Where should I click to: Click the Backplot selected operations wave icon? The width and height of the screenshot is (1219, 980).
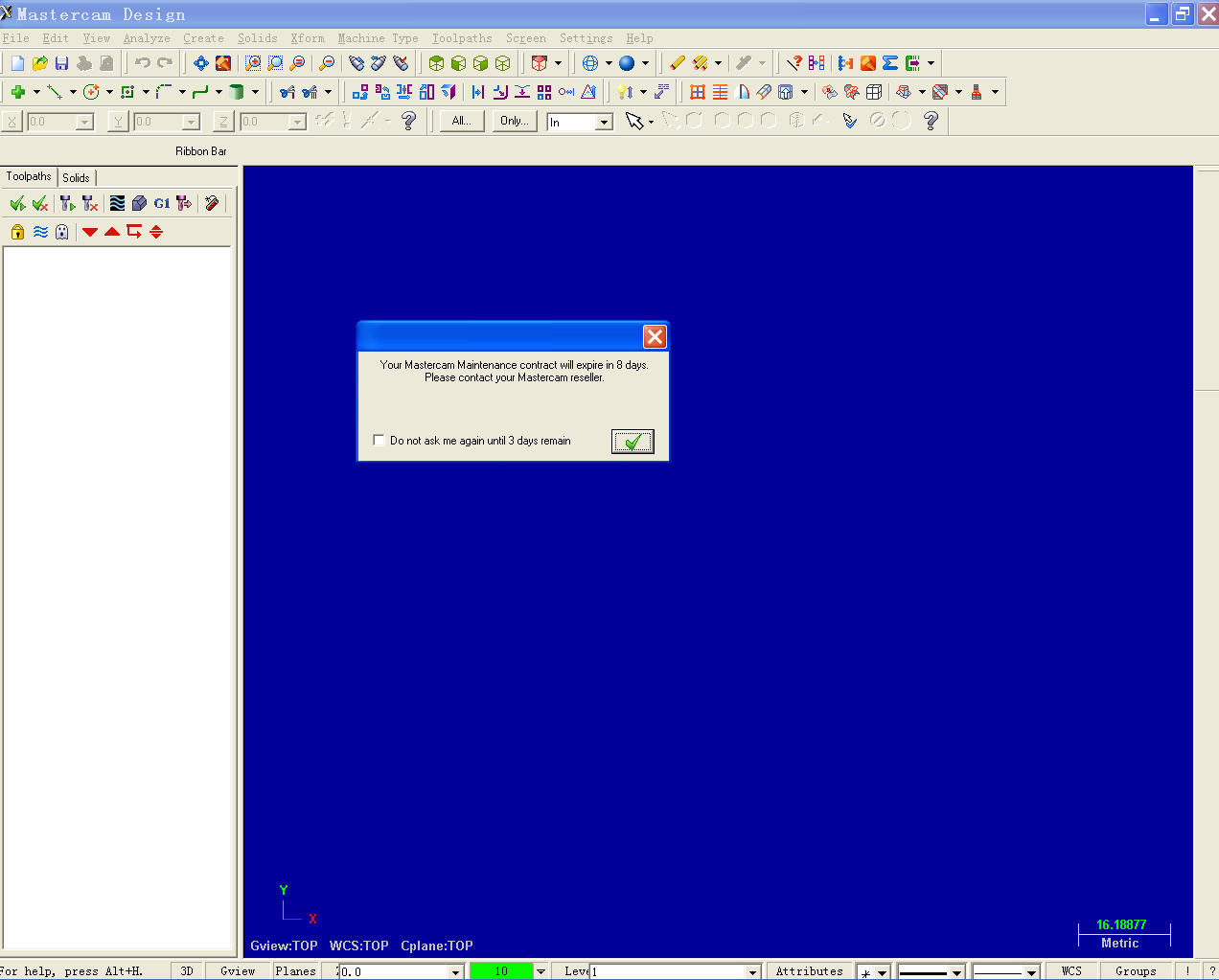pos(117,203)
